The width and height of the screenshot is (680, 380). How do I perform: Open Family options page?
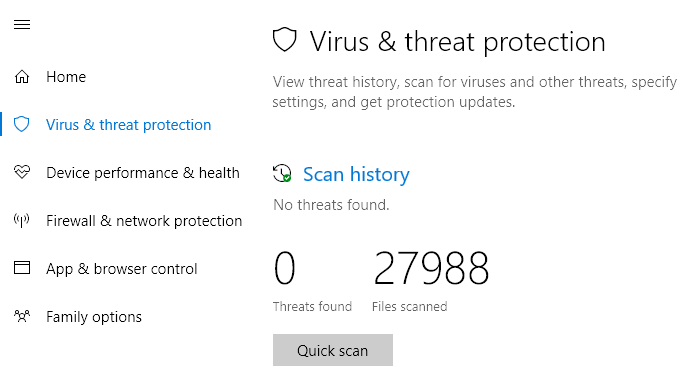click(x=94, y=317)
